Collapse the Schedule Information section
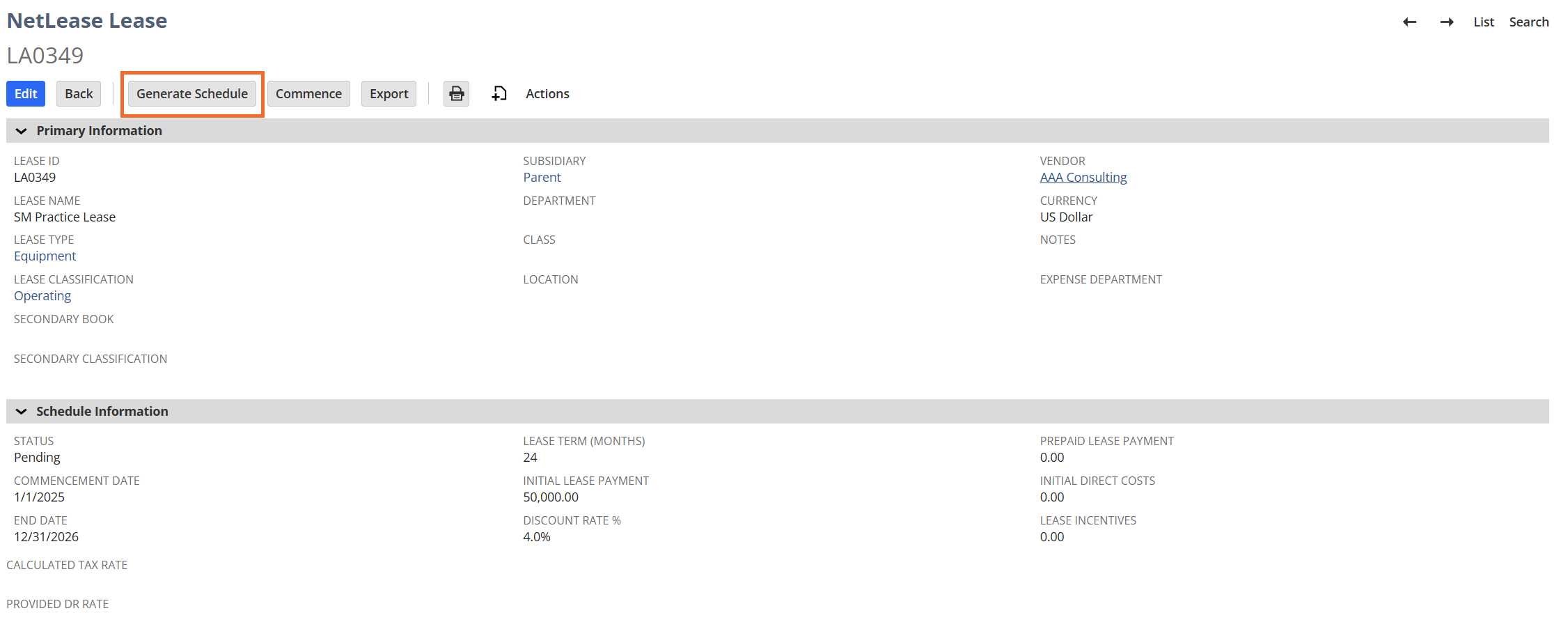 pyautogui.click(x=22, y=412)
